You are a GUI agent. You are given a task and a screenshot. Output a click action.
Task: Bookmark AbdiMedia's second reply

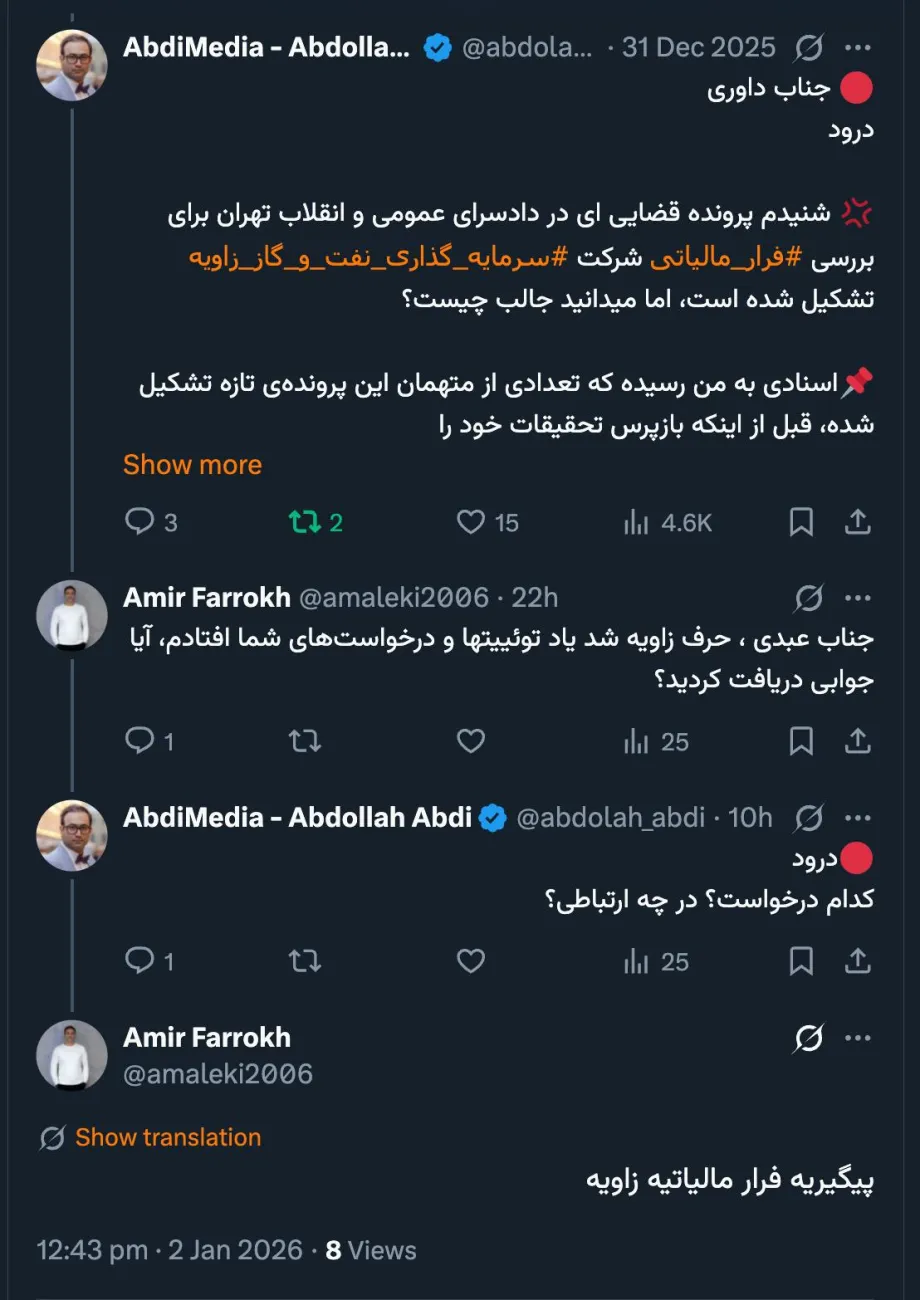click(x=800, y=961)
